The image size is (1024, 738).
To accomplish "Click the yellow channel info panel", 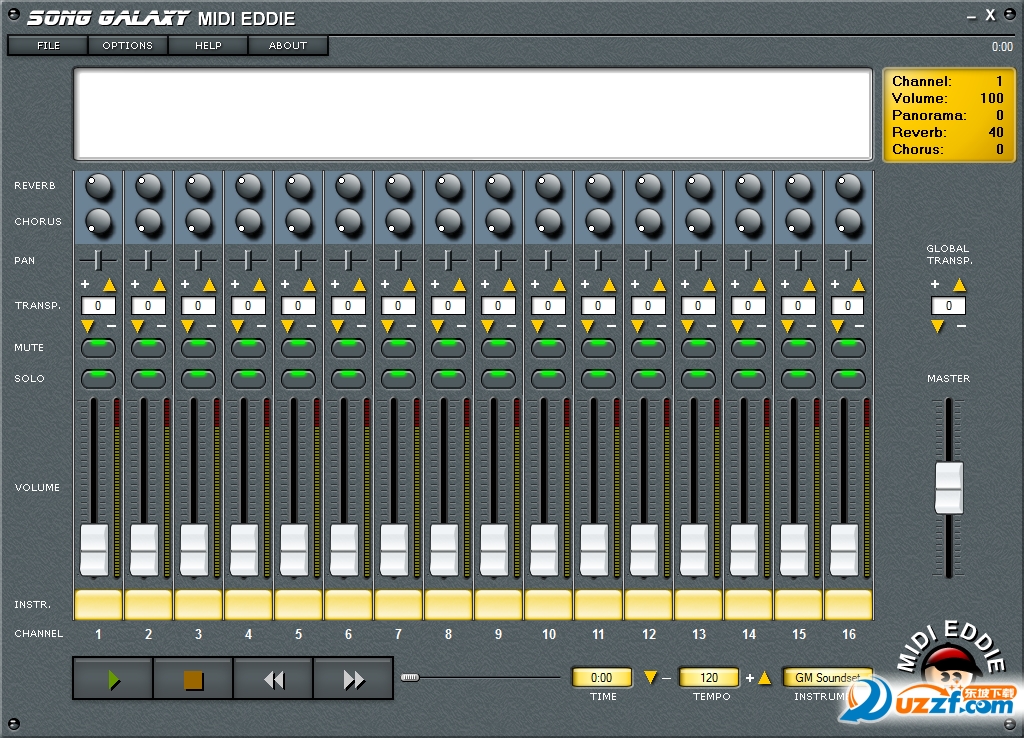I will click(x=948, y=115).
